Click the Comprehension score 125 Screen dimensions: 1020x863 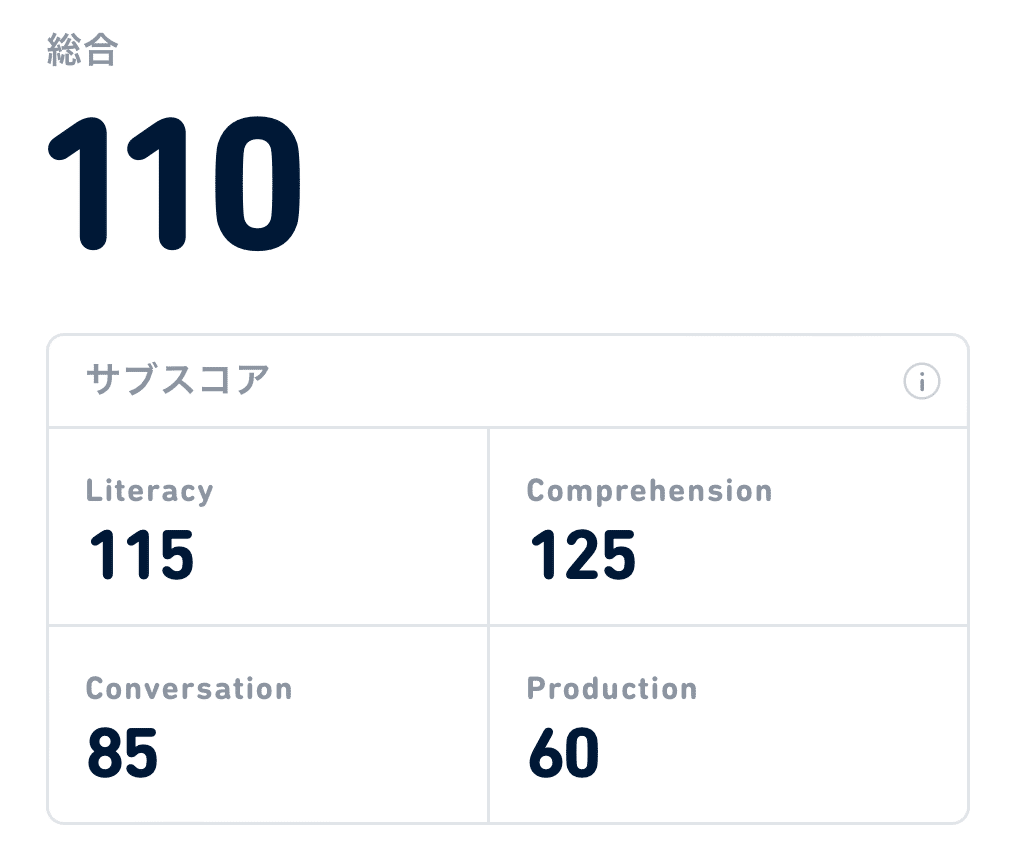click(x=582, y=555)
